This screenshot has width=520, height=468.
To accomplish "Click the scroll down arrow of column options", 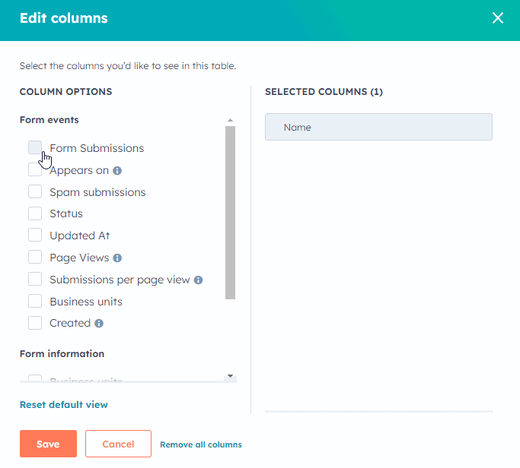I will (230, 376).
